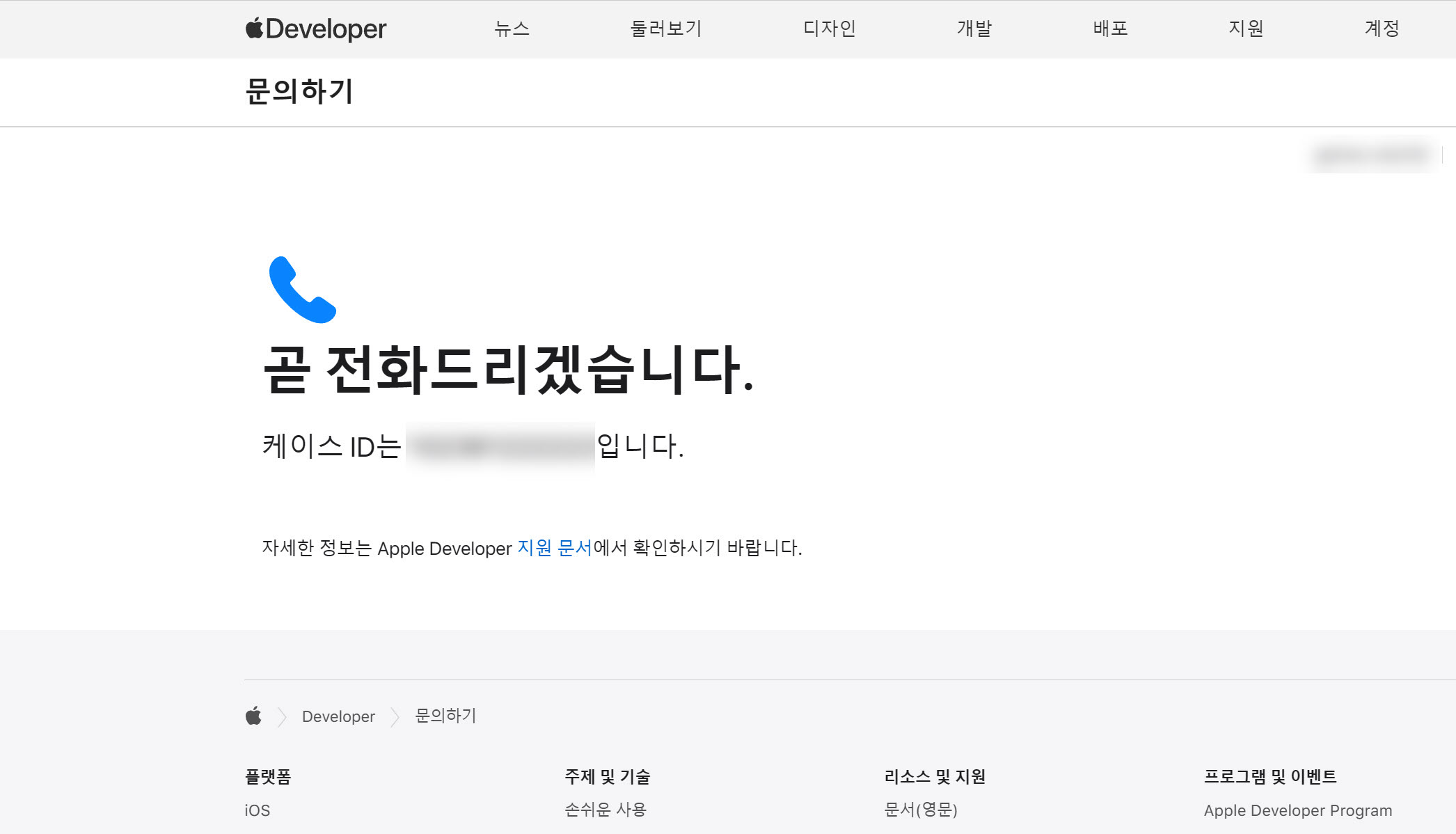Click the 지원 문서 hyperlink
Screen dimensions: 1456x834
[554, 548]
